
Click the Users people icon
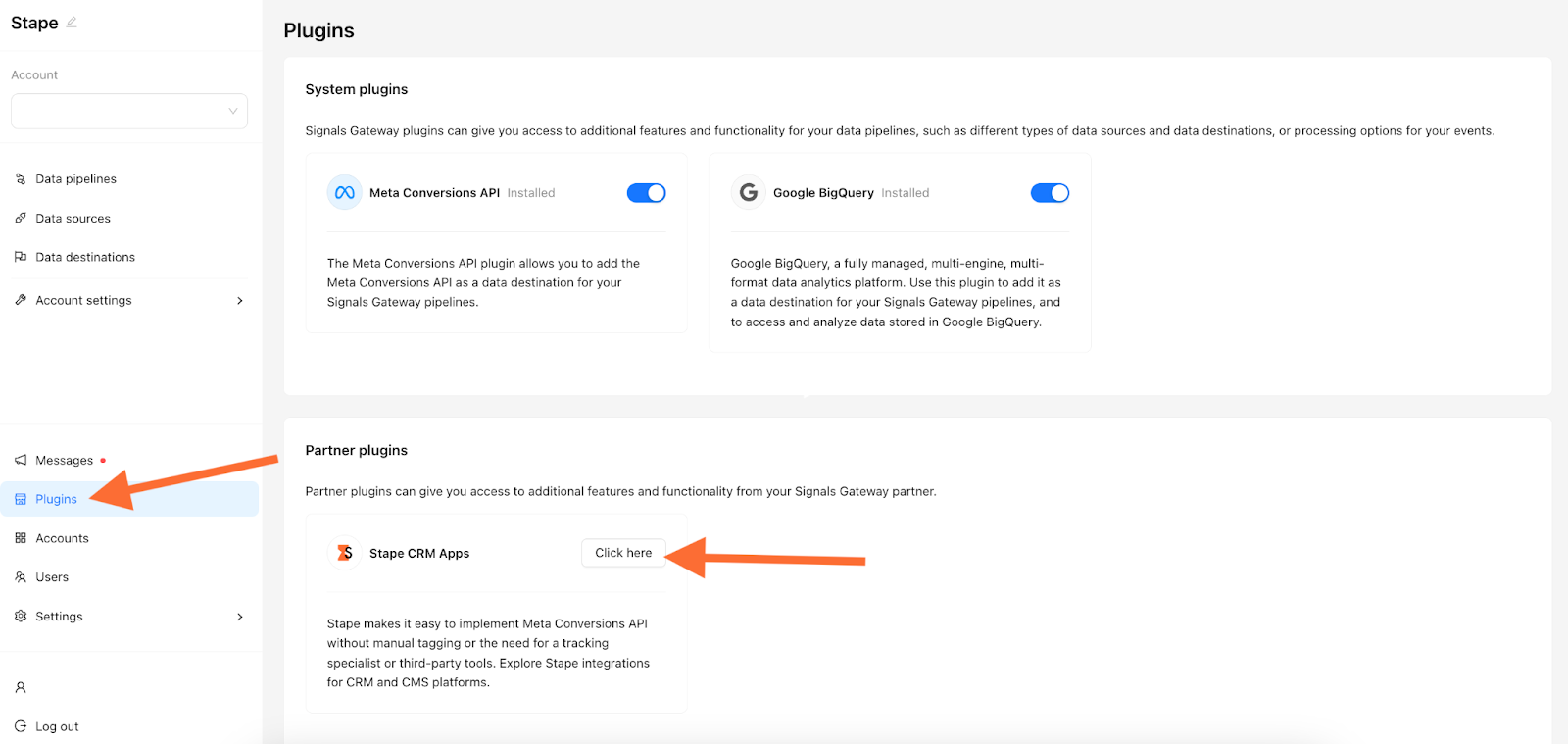[x=21, y=577]
